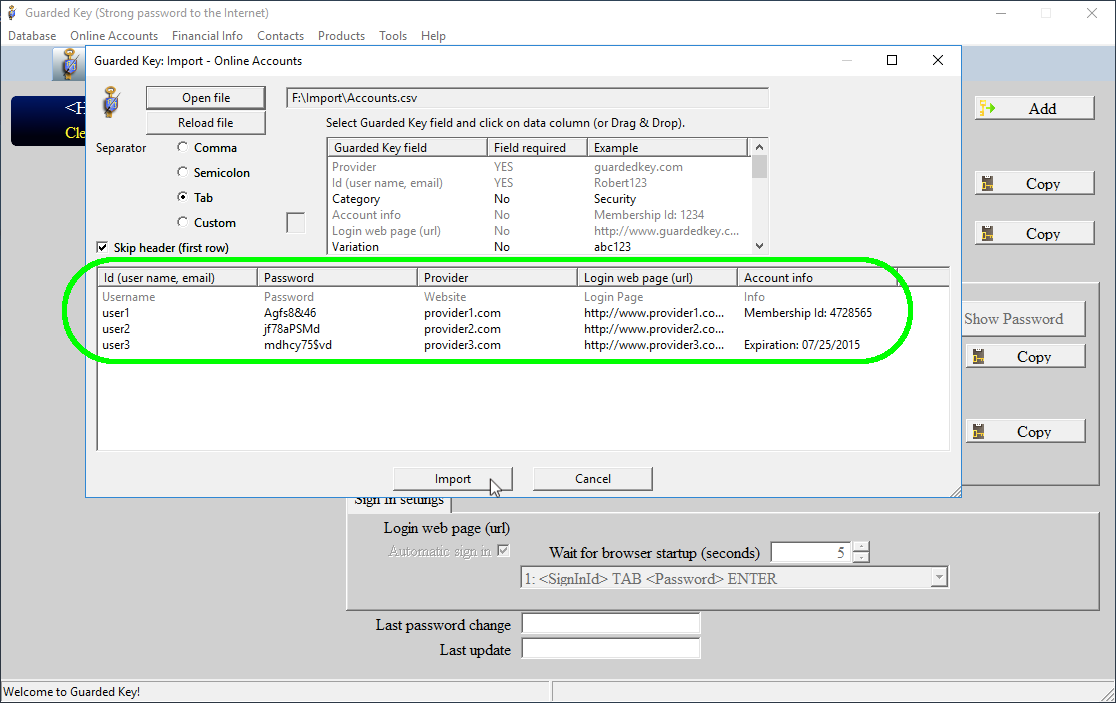The image size is (1116, 703).
Task: Increase browser startup wait seconds
Action: tap(861, 547)
